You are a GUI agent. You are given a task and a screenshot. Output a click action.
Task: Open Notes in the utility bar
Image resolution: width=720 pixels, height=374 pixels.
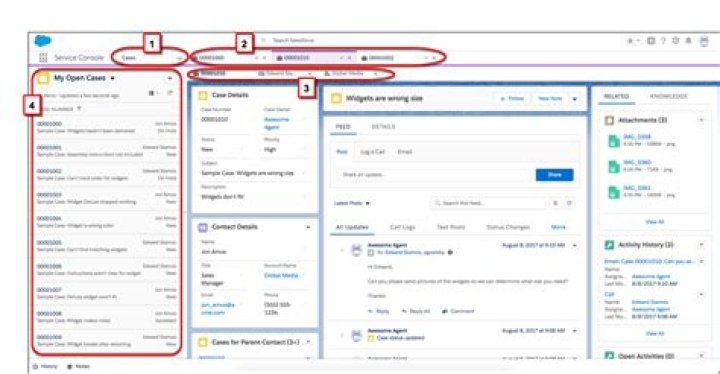click(x=79, y=367)
